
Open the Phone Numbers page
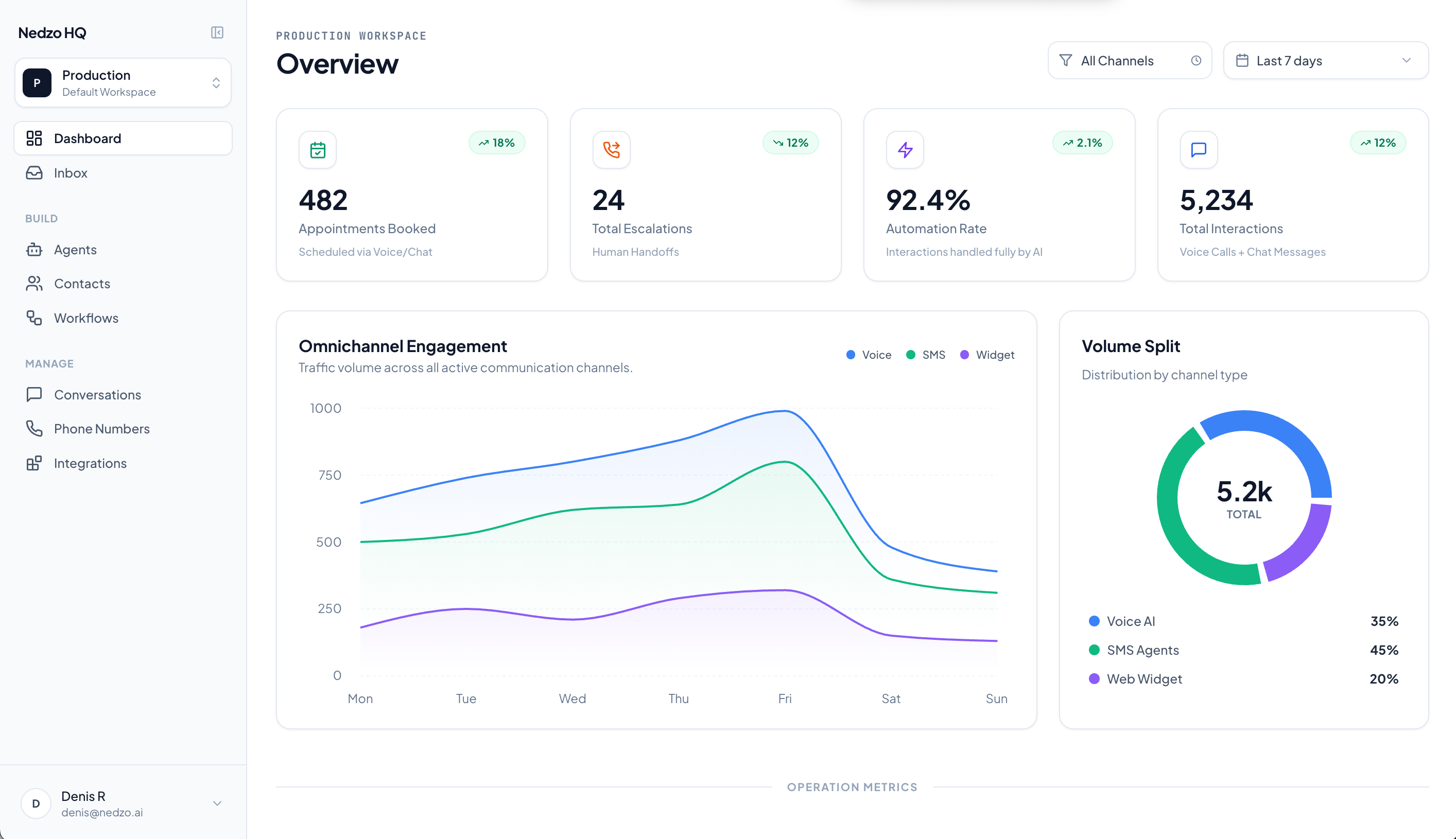click(x=101, y=429)
